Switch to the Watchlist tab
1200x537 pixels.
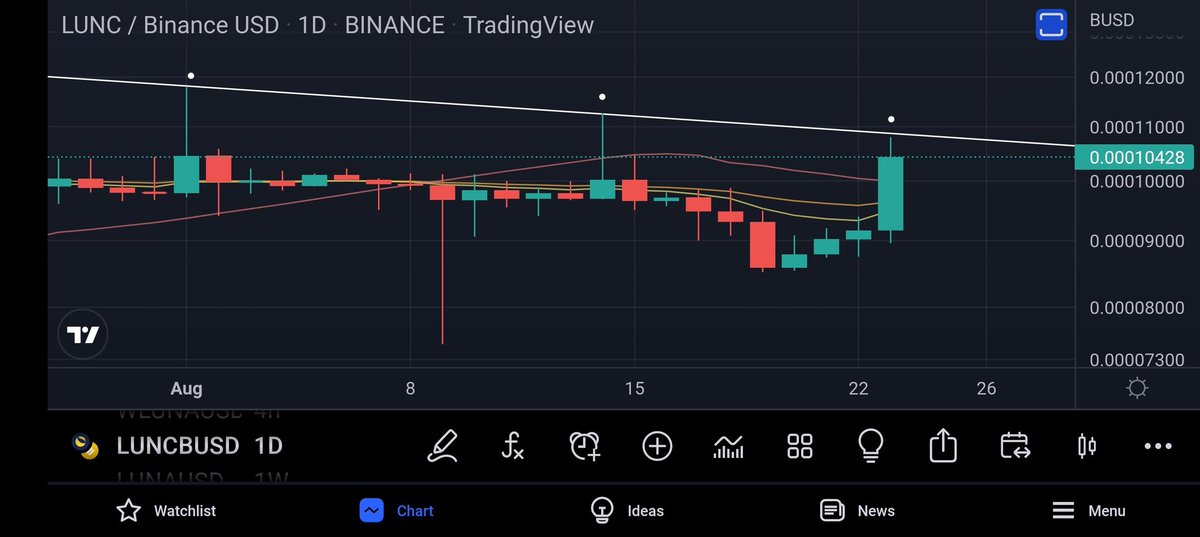click(166, 511)
